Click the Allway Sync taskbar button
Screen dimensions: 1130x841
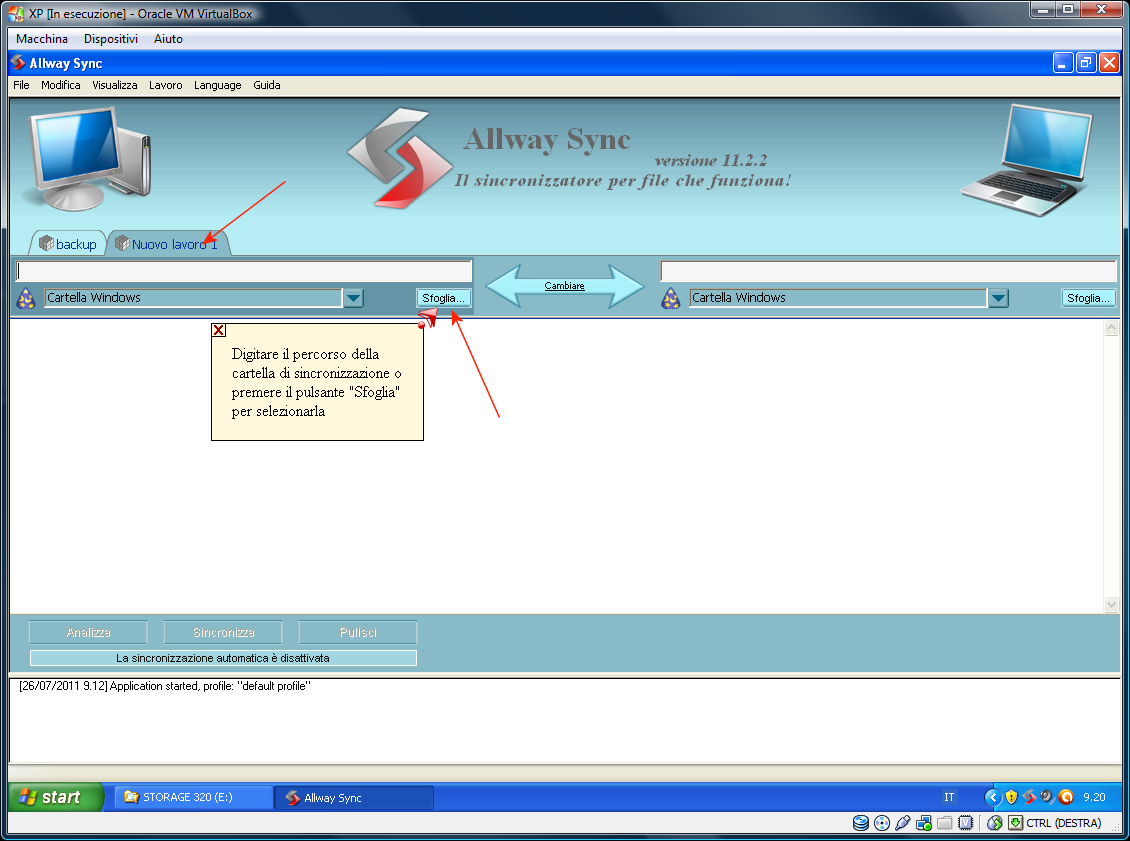pyautogui.click(x=355, y=797)
